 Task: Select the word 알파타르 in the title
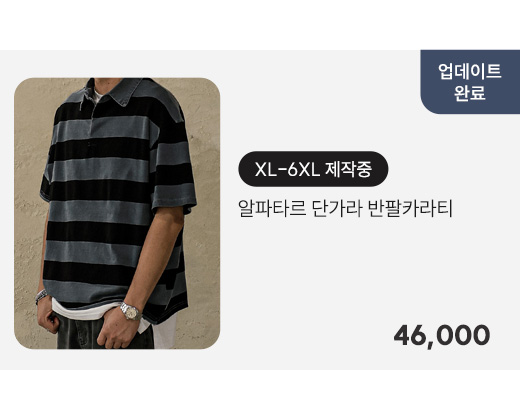(272, 208)
